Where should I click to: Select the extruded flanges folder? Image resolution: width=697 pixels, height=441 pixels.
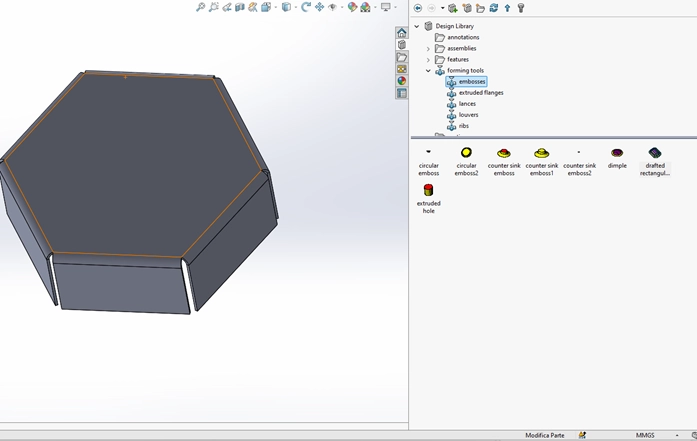pyautogui.click(x=480, y=93)
